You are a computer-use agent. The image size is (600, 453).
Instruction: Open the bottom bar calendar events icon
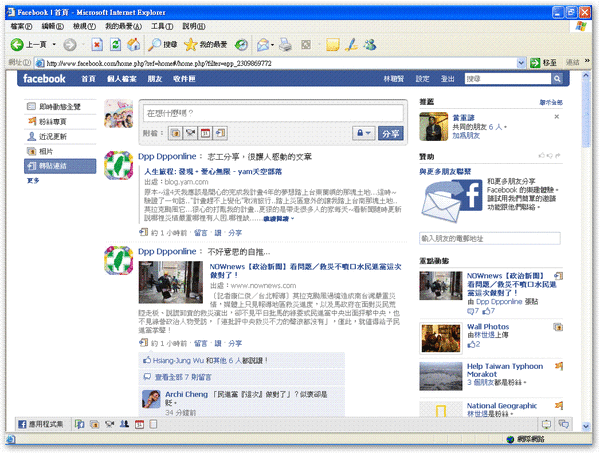tap(139, 424)
